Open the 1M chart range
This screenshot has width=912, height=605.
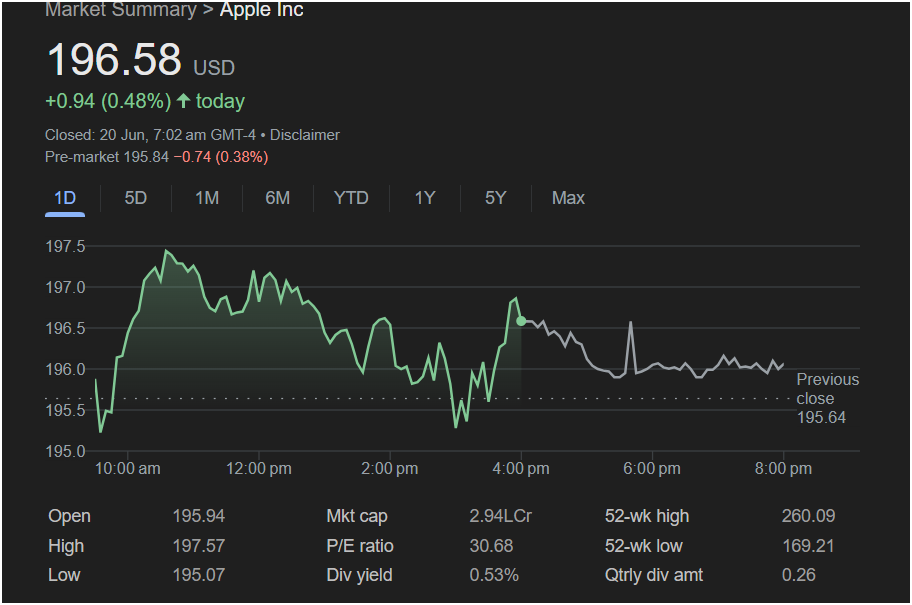pyautogui.click(x=207, y=198)
